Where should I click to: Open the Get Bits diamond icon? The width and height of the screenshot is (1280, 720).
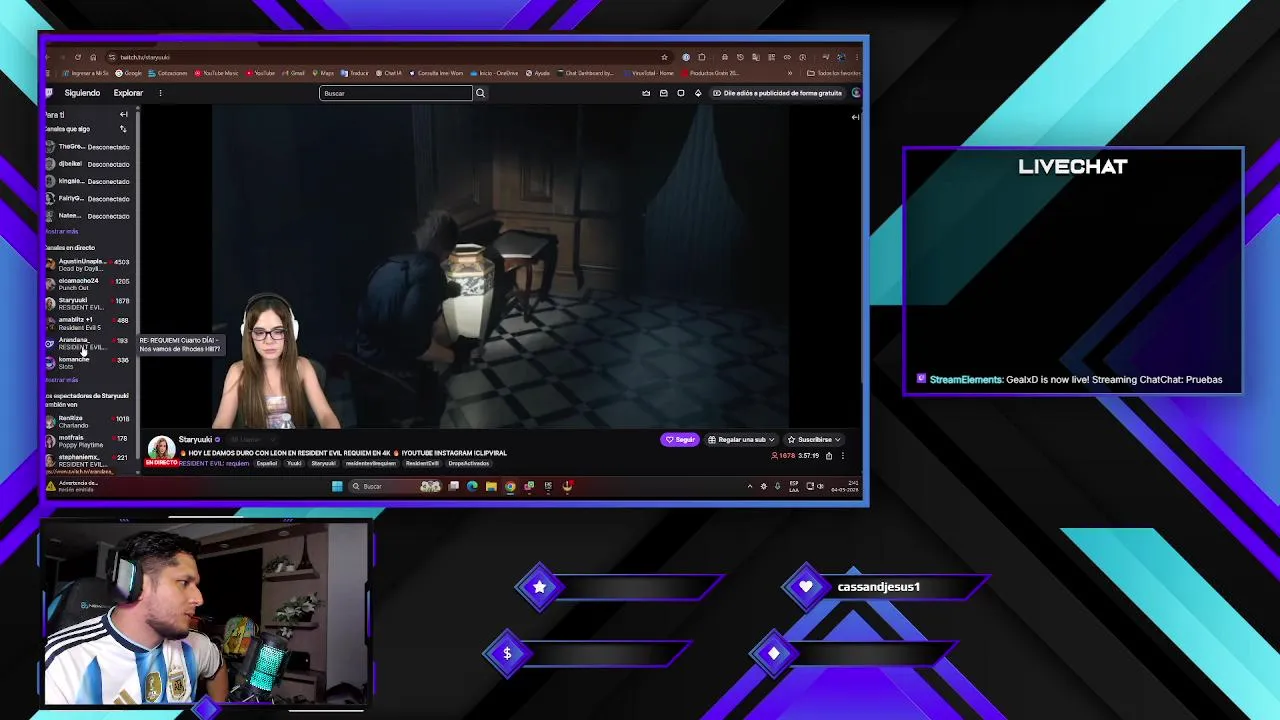click(x=698, y=93)
